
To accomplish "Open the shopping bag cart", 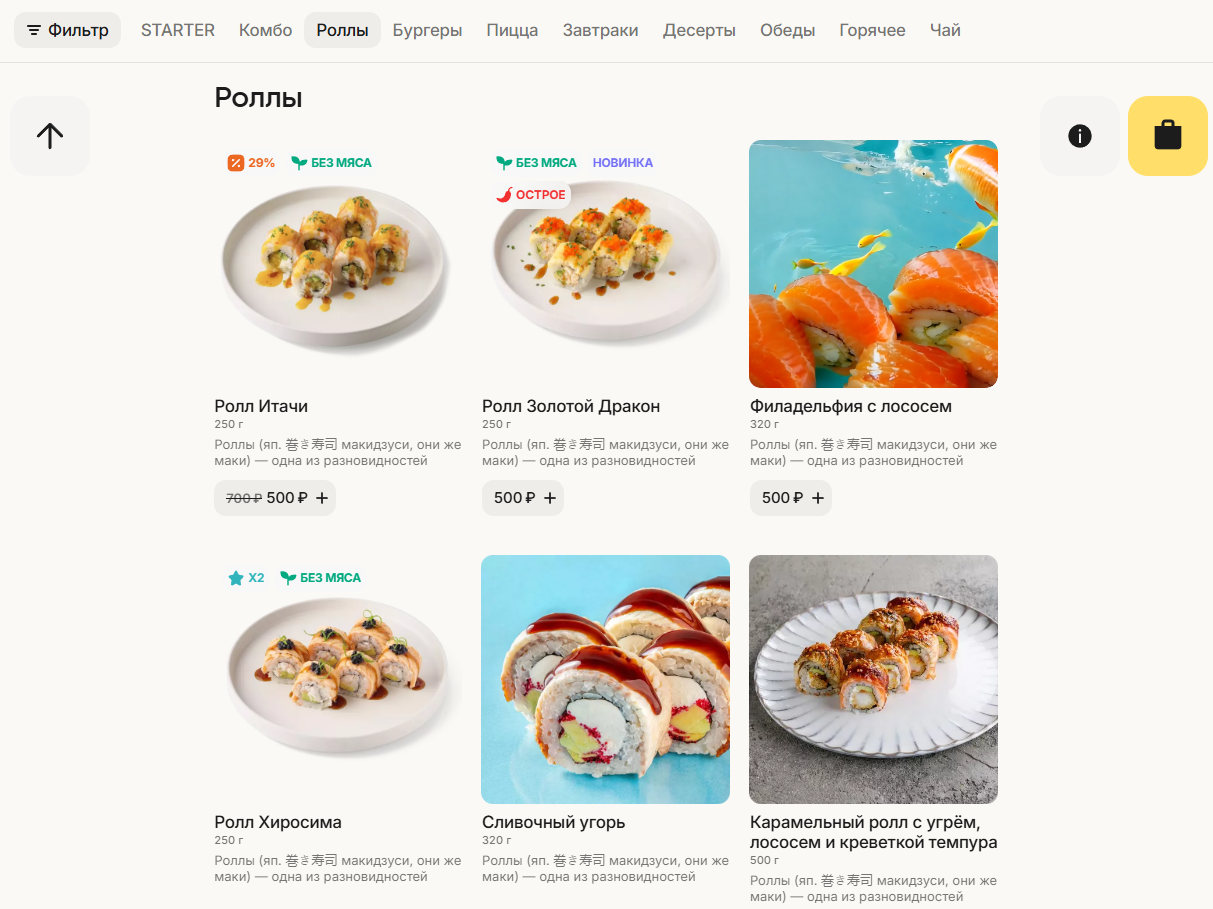I will pyautogui.click(x=1167, y=136).
